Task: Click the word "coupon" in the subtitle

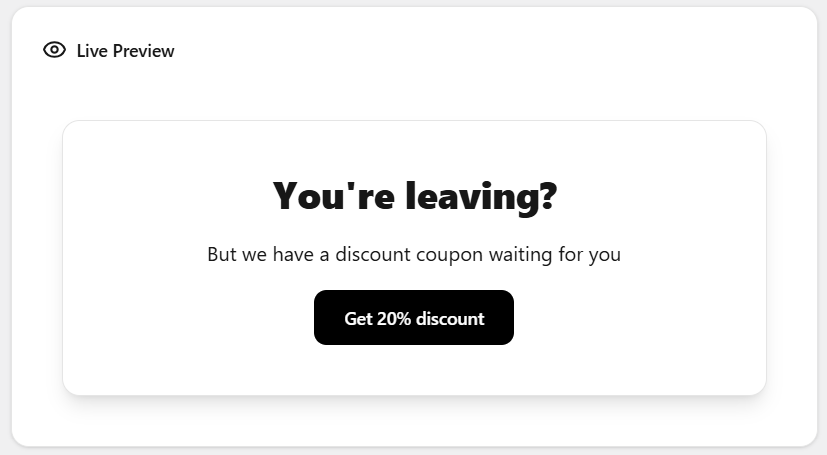Action: (444, 254)
